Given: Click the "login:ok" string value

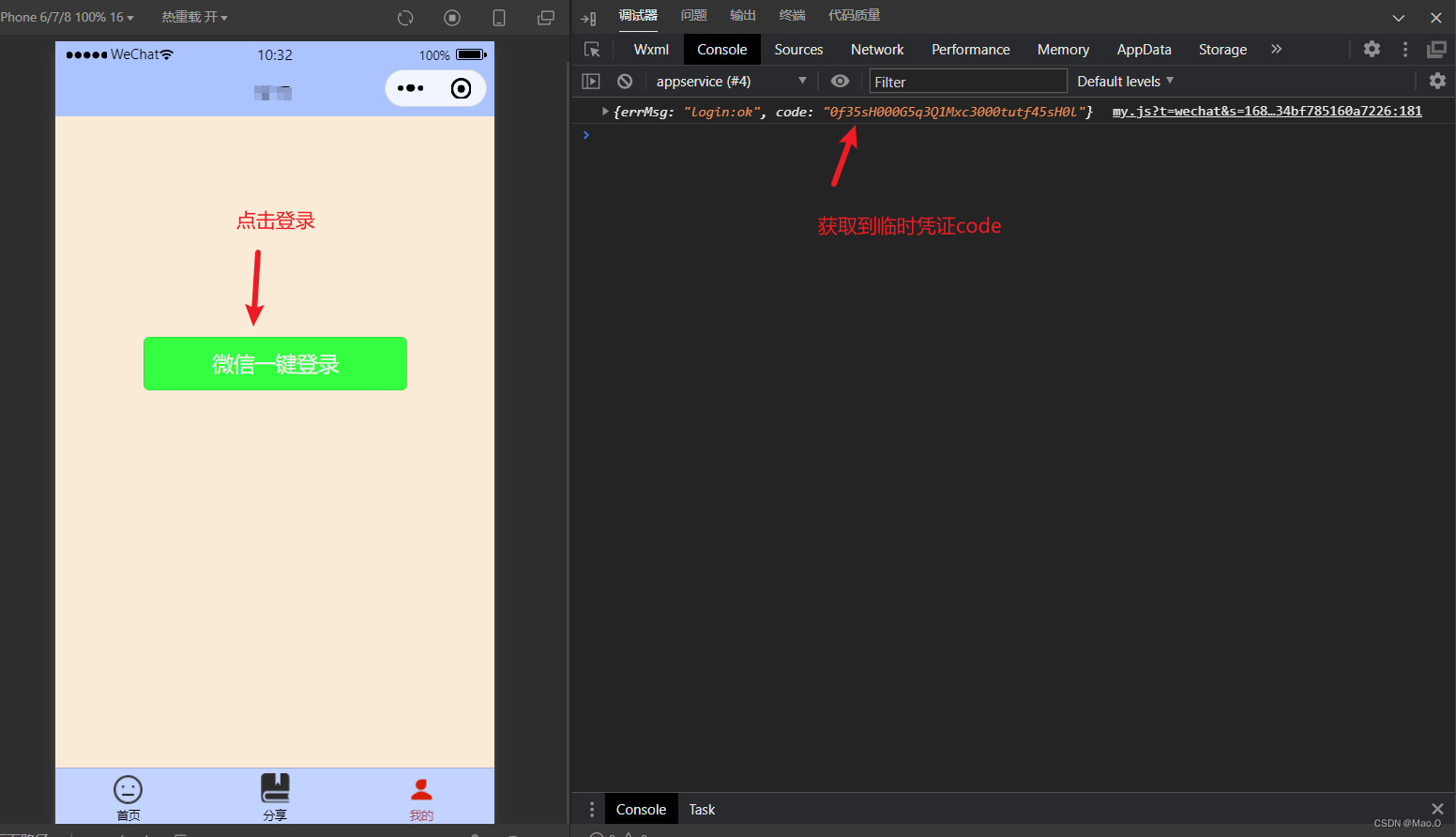Looking at the screenshot, I should [x=721, y=112].
